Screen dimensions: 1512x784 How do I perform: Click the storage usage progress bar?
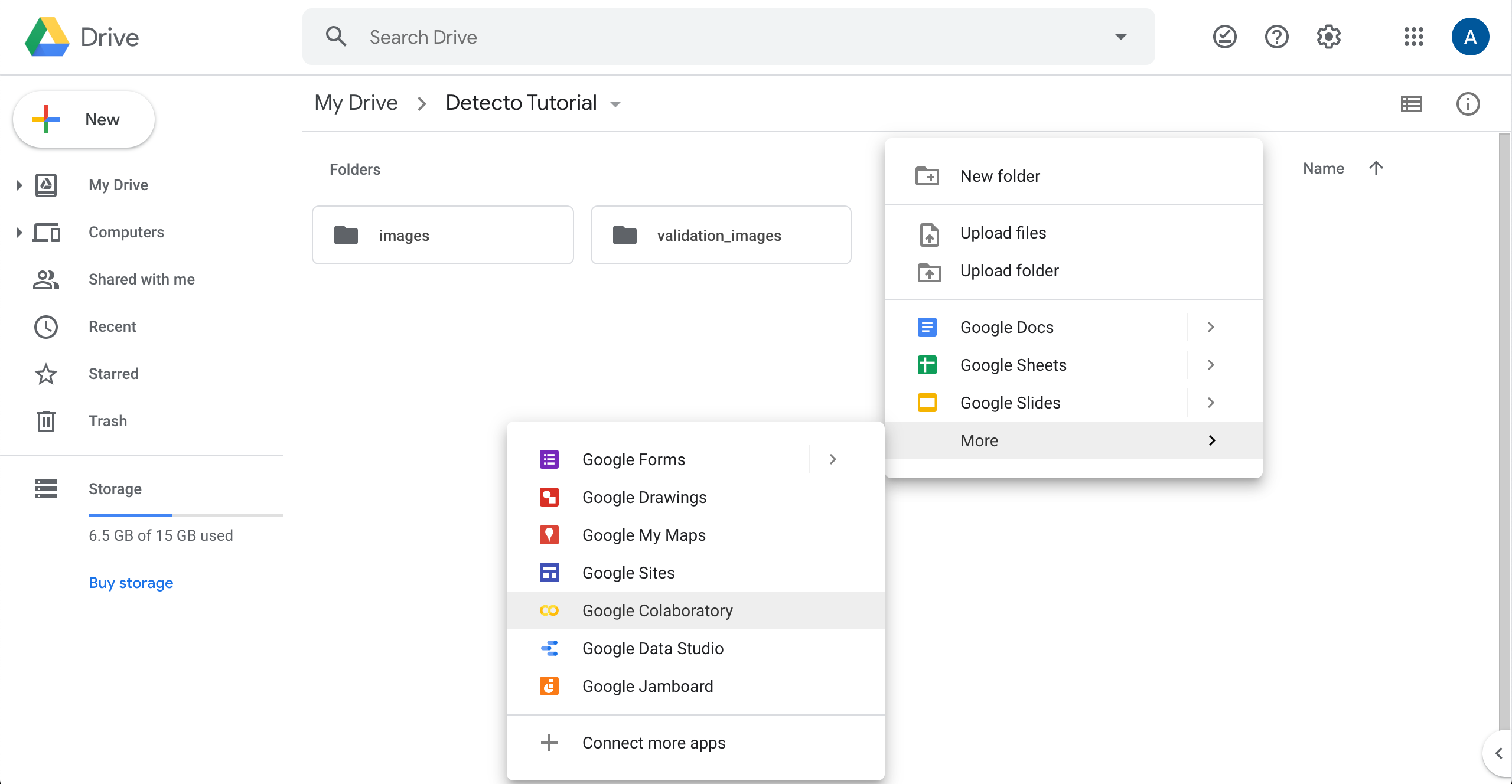(x=185, y=515)
